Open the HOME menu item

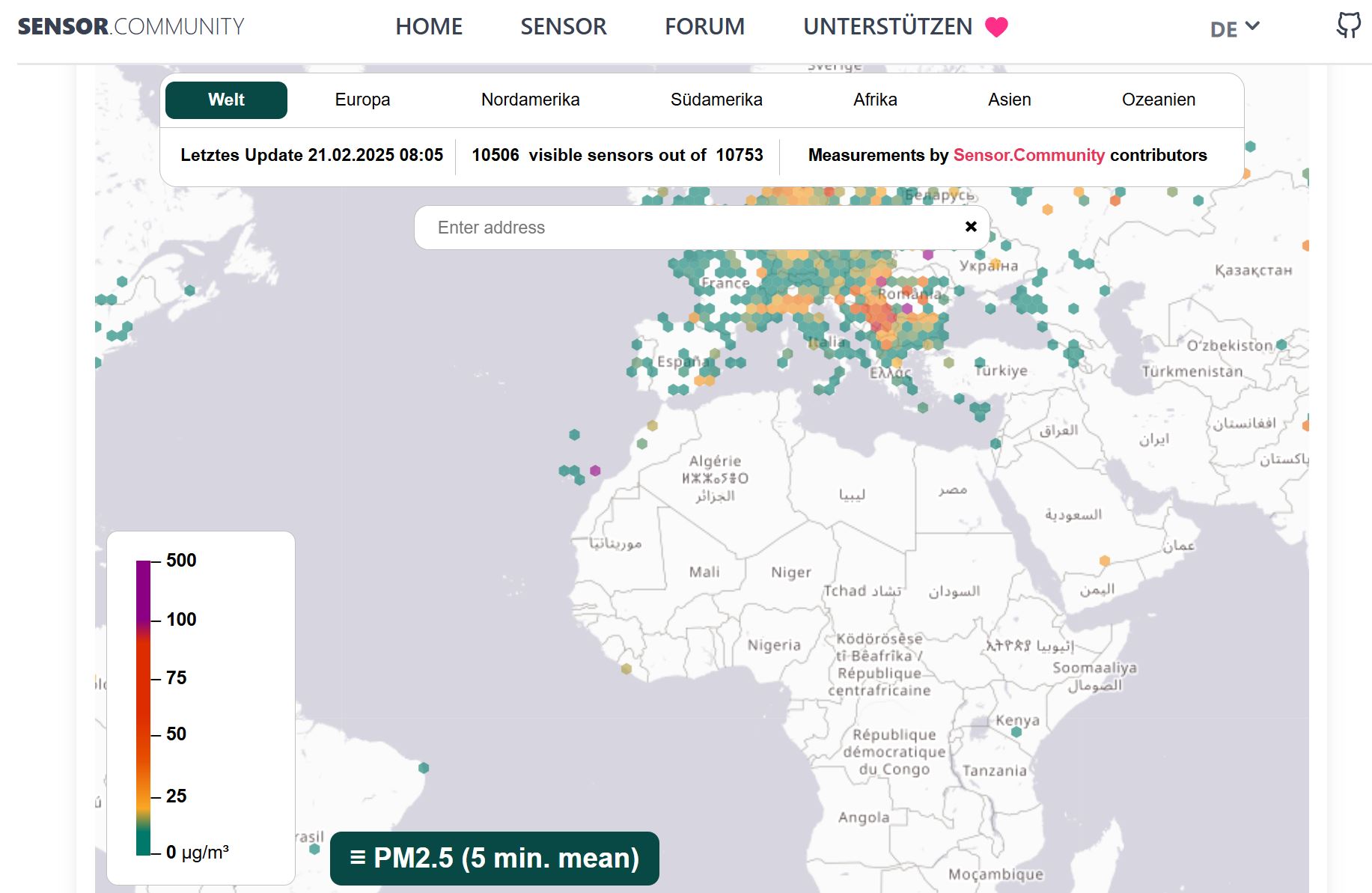[x=429, y=26]
